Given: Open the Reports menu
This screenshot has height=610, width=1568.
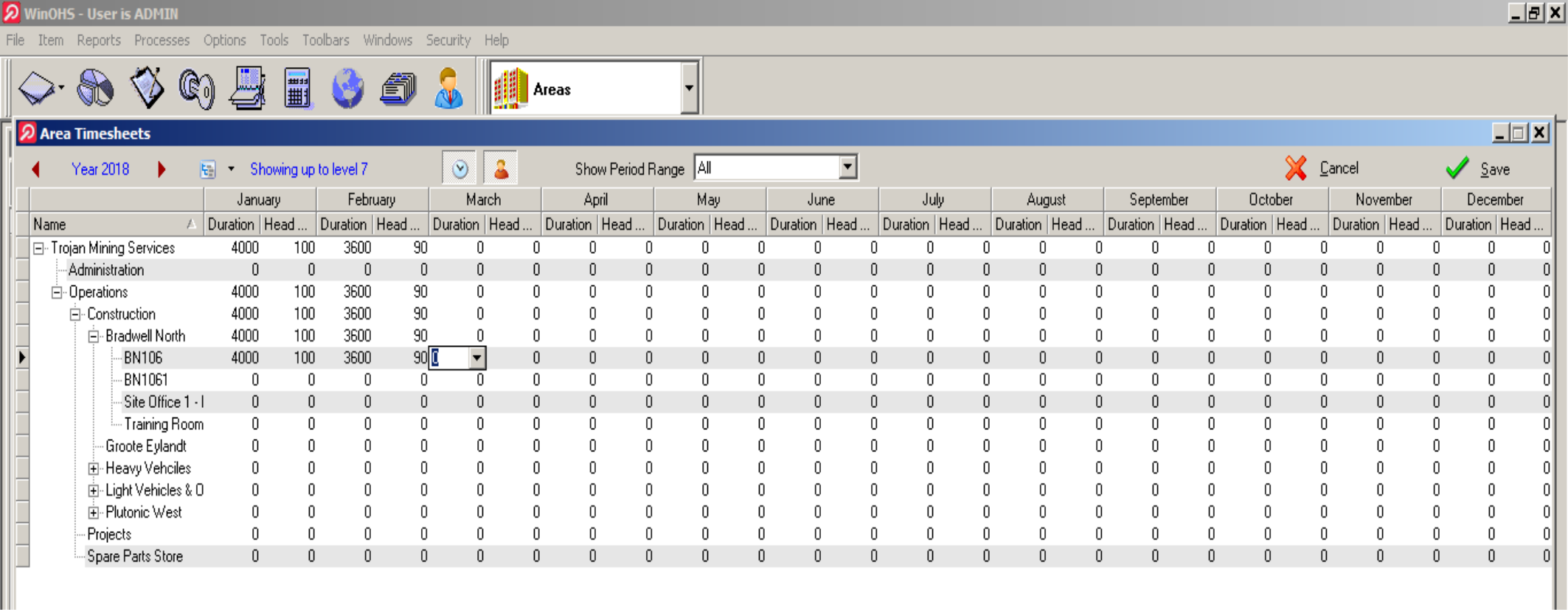Looking at the screenshot, I should click(x=99, y=40).
